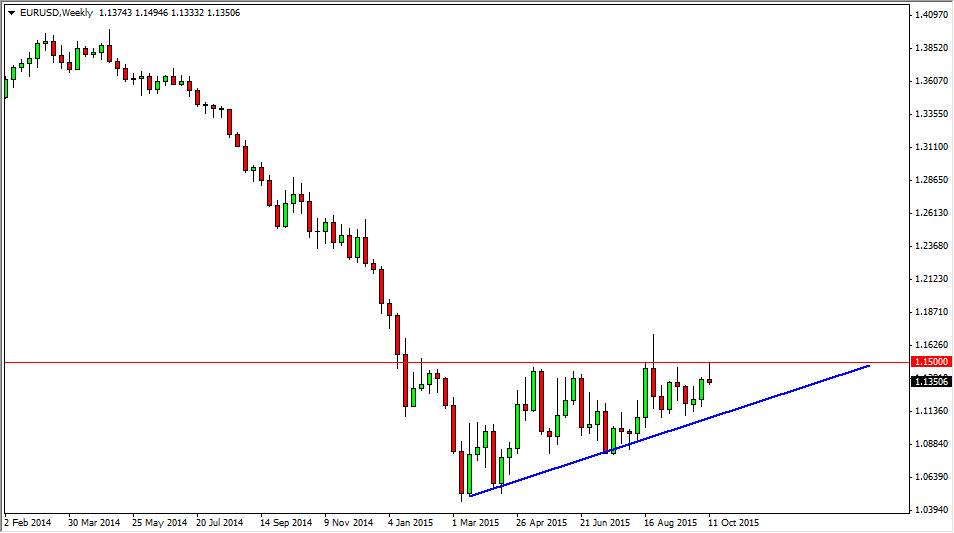
Task: Click price axis label 1.16260
Action: coord(931,345)
